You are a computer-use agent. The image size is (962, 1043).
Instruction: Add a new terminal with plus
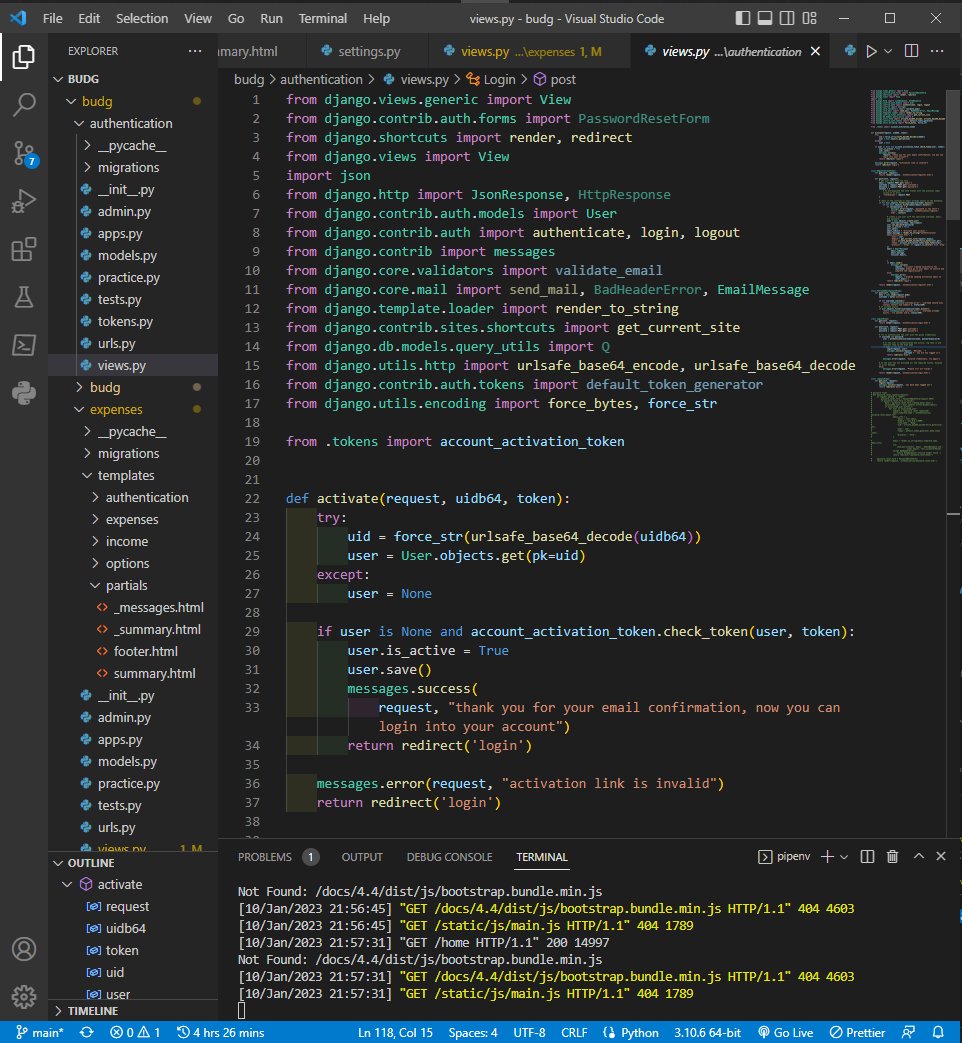coord(827,857)
